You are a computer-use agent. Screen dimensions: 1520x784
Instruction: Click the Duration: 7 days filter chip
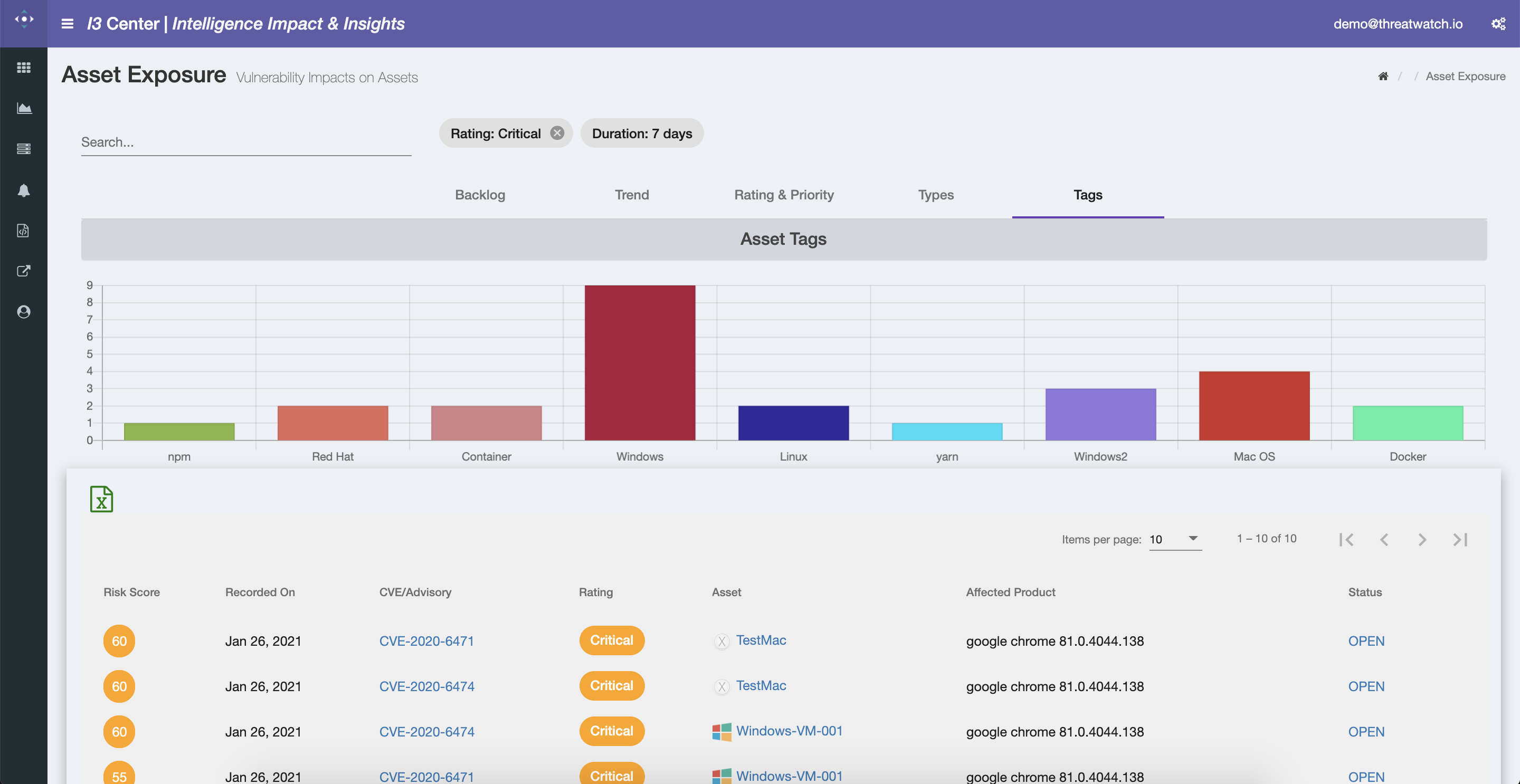642,133
